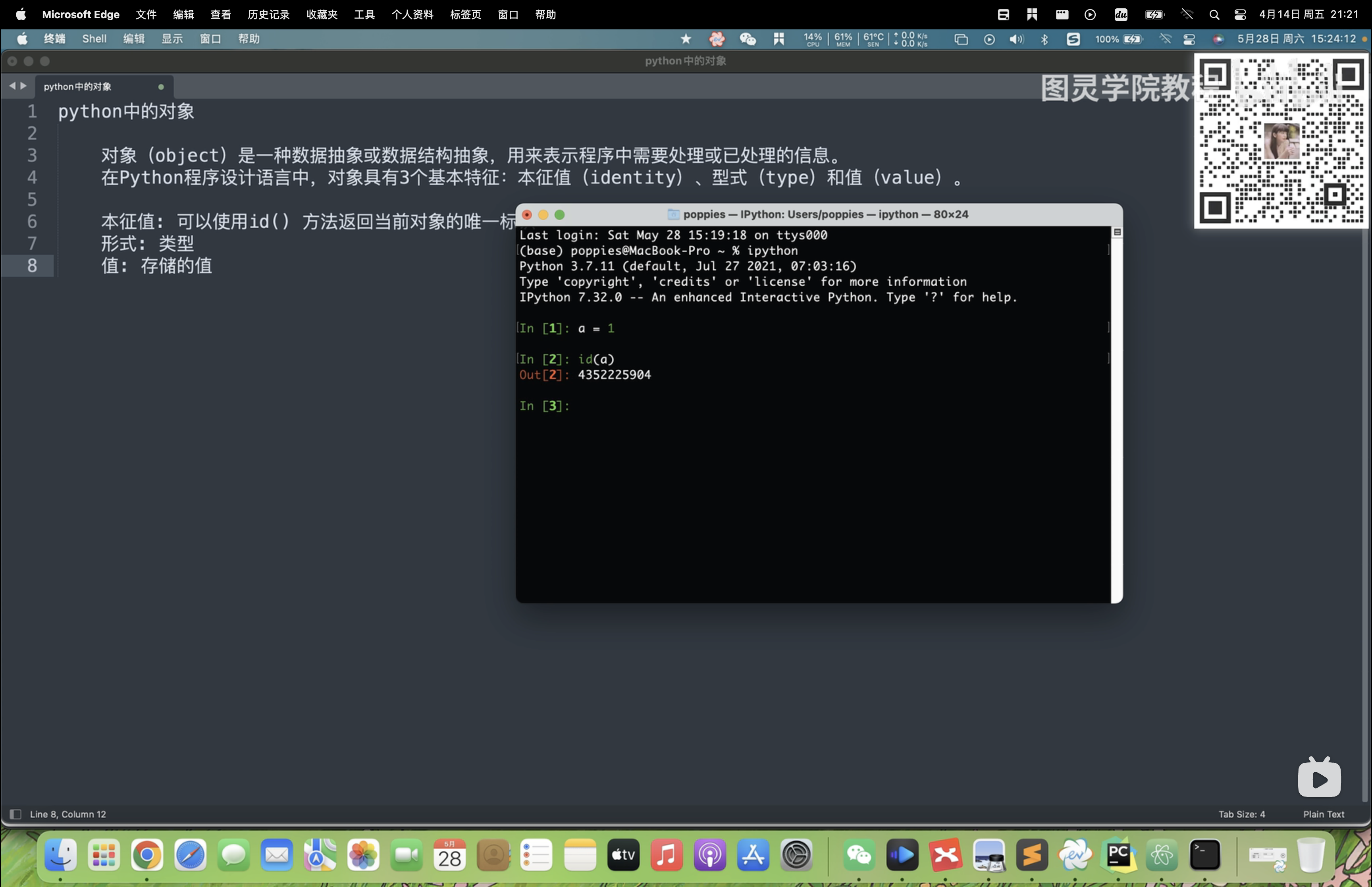The width and height of the screenshot is (1372, 887).
Task: Open 收藏夹 menu
Action: [x=322, y=14]
